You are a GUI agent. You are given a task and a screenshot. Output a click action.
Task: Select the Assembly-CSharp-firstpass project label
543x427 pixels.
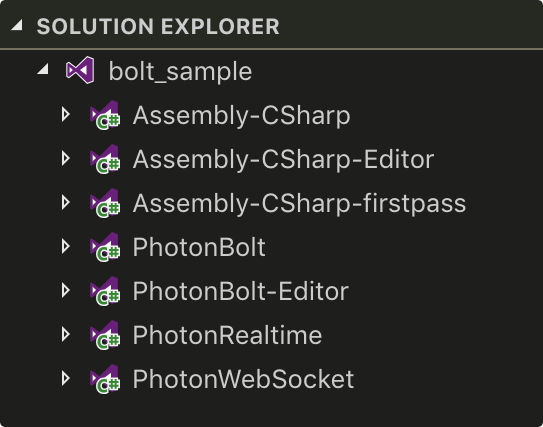(300, 204)
